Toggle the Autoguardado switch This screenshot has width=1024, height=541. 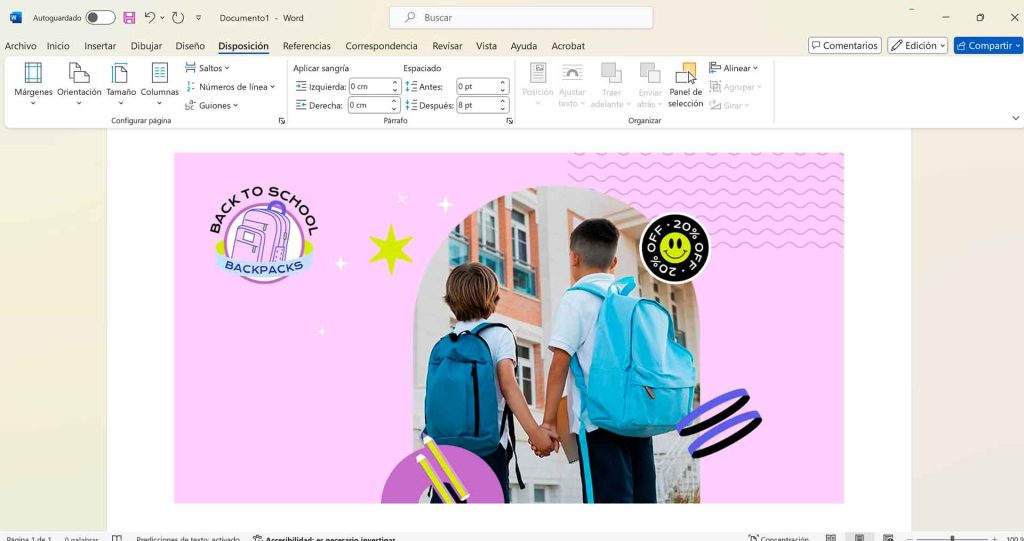point(101,18)
